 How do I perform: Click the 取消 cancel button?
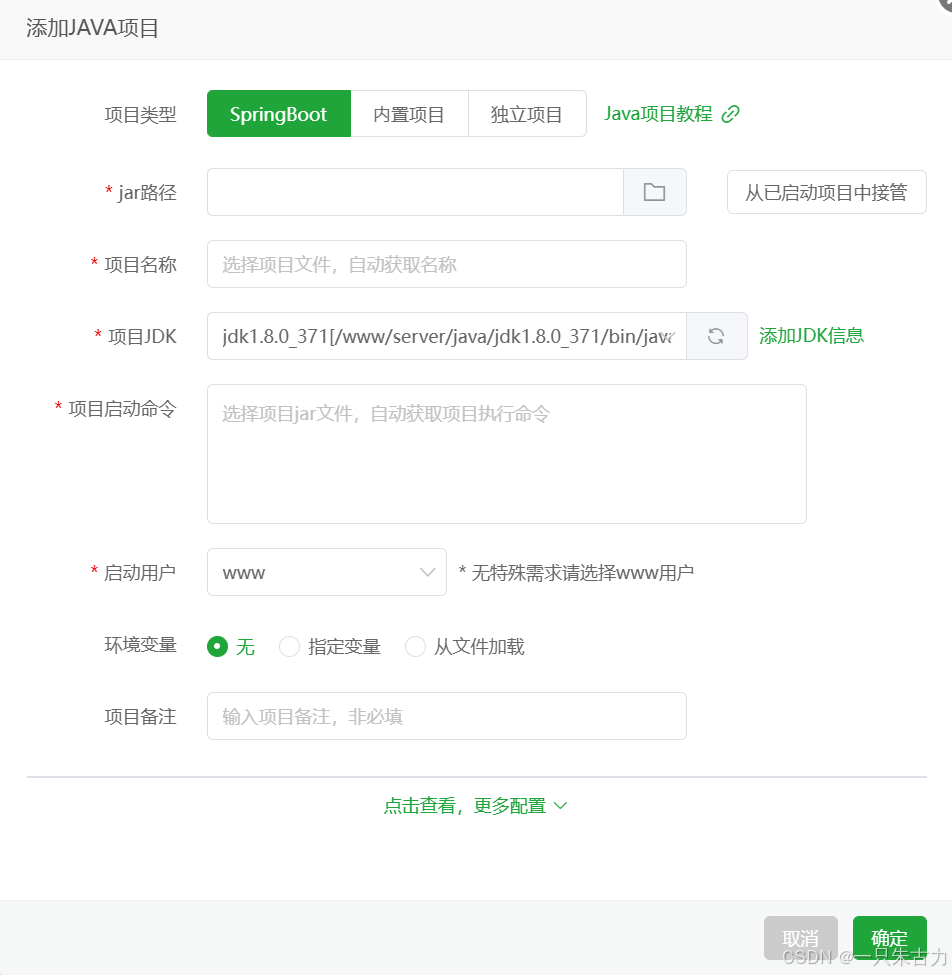pyautogui.click(x=801, y=938)
